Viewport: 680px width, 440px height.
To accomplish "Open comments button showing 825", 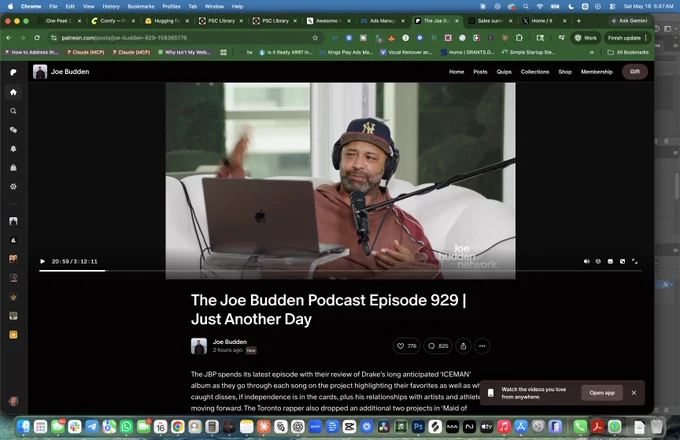I will tap(438, 346).
